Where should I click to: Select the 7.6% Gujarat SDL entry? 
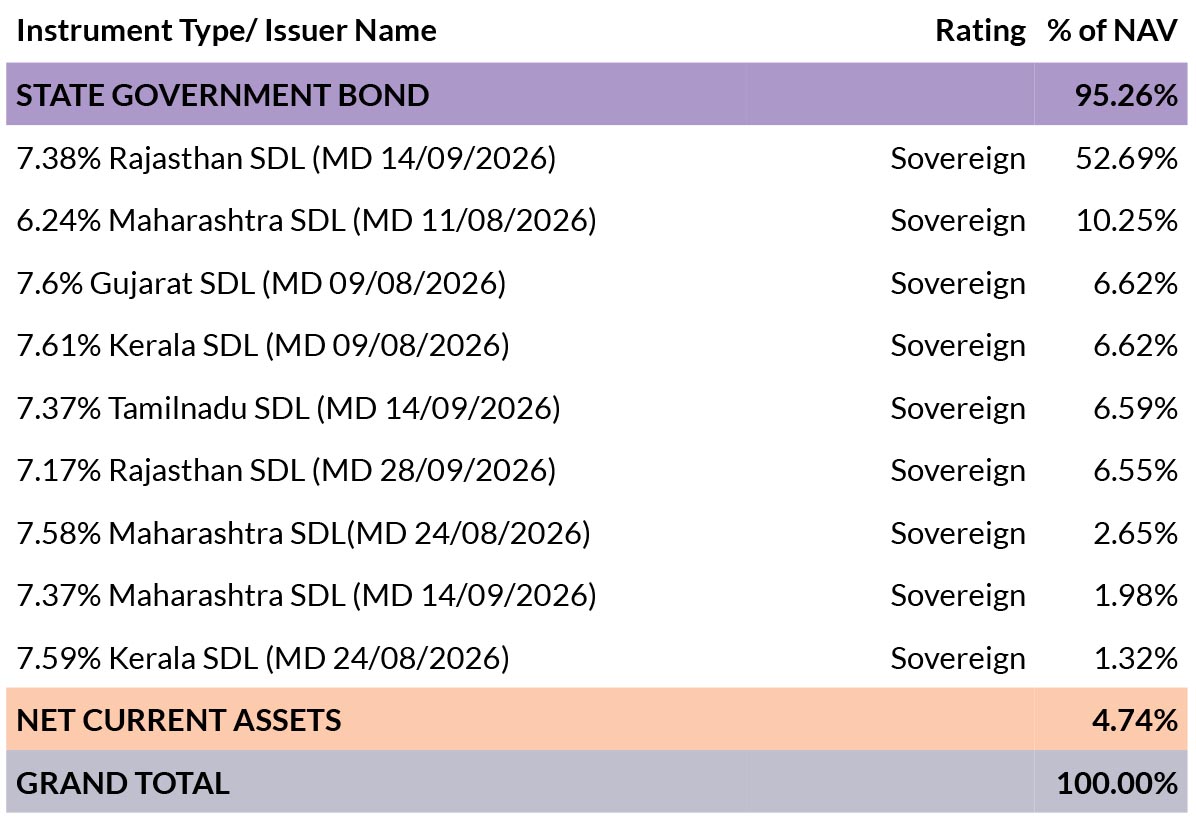tap(261, 283)
